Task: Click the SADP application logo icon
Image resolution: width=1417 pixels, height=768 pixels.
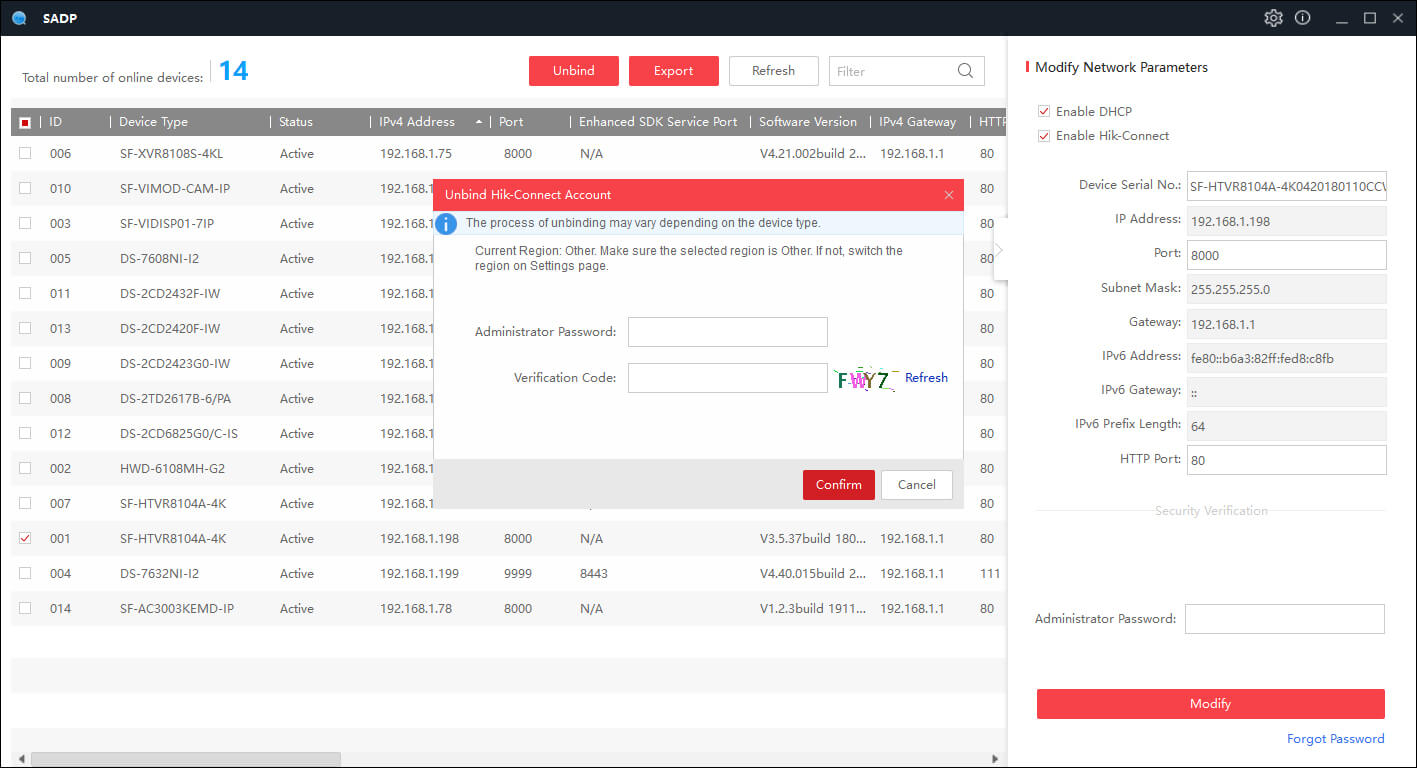Action: [x=19, y=18]
